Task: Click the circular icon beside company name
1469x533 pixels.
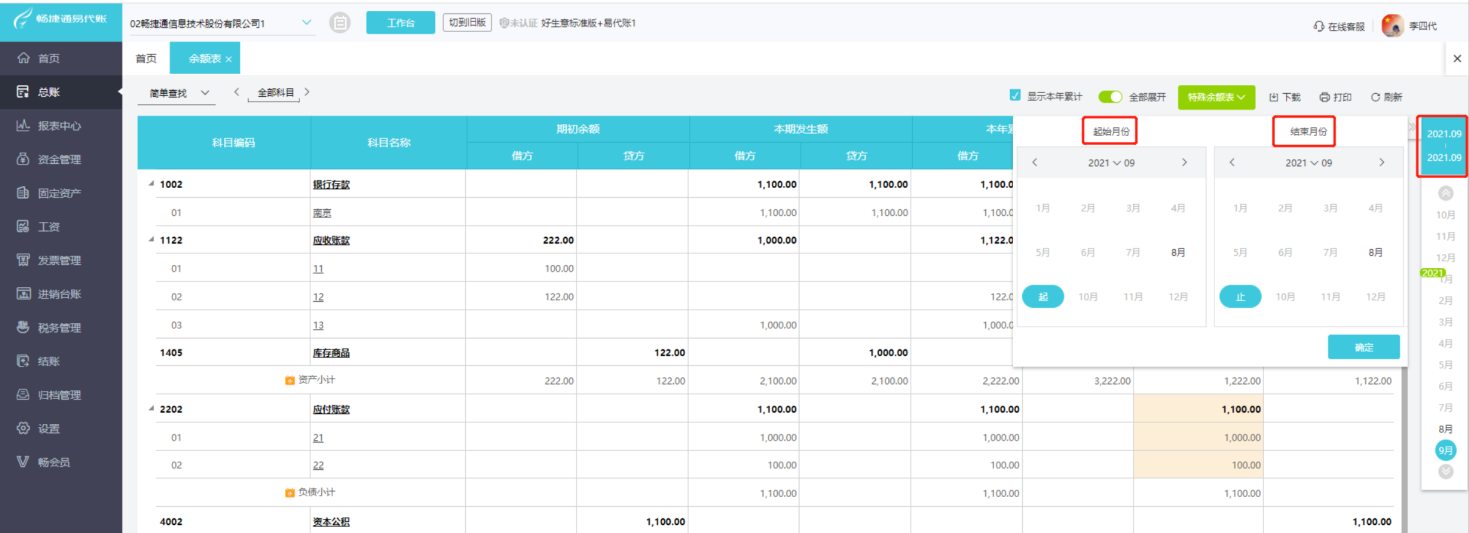Action: pos(340,23)
